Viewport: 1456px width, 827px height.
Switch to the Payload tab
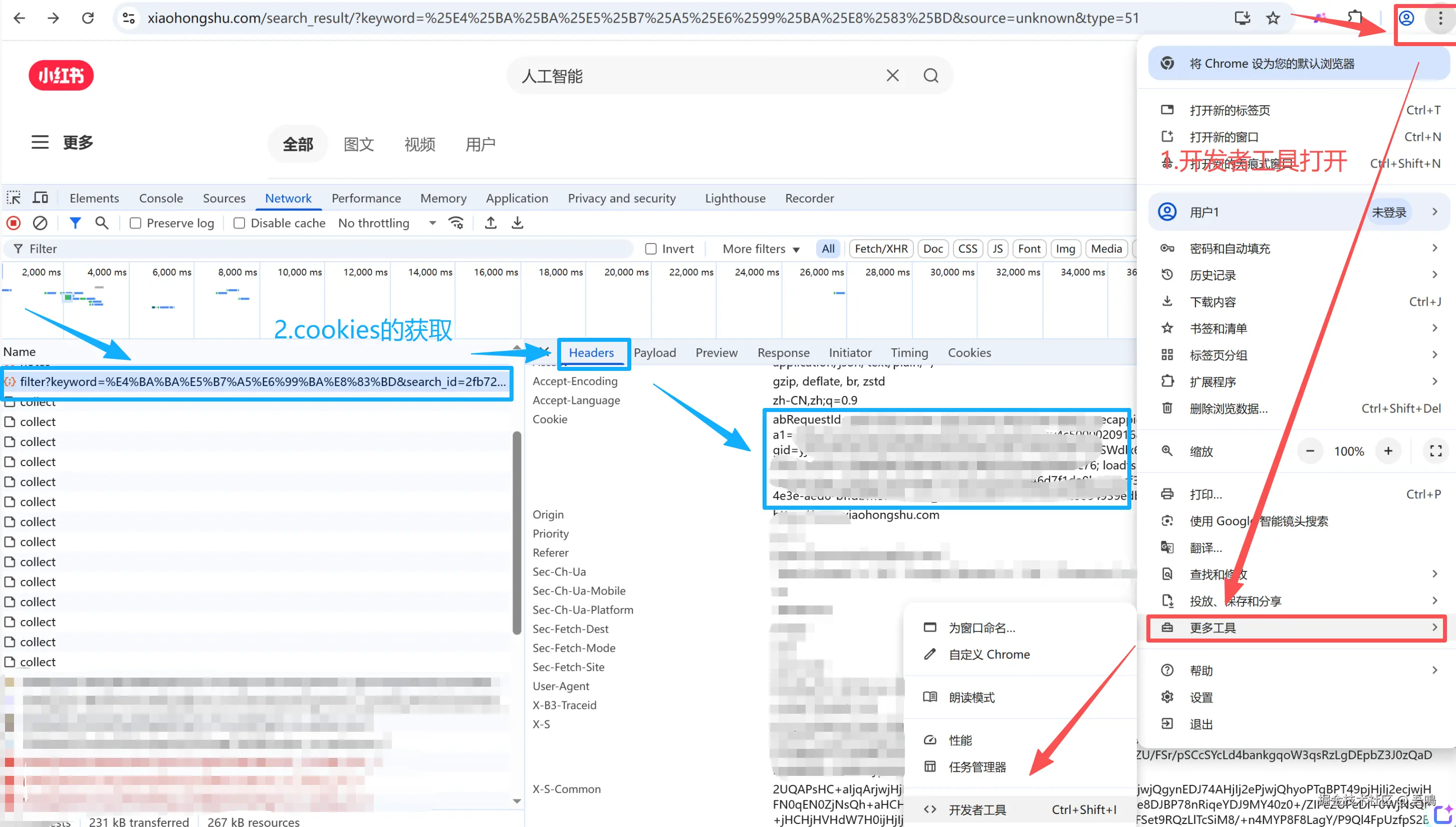tap(654, 353)
